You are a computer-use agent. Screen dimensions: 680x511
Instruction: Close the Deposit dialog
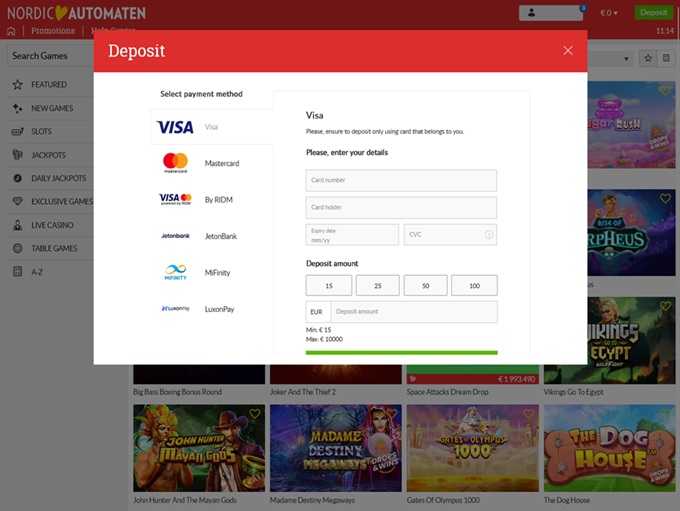(x=568, y=51)
